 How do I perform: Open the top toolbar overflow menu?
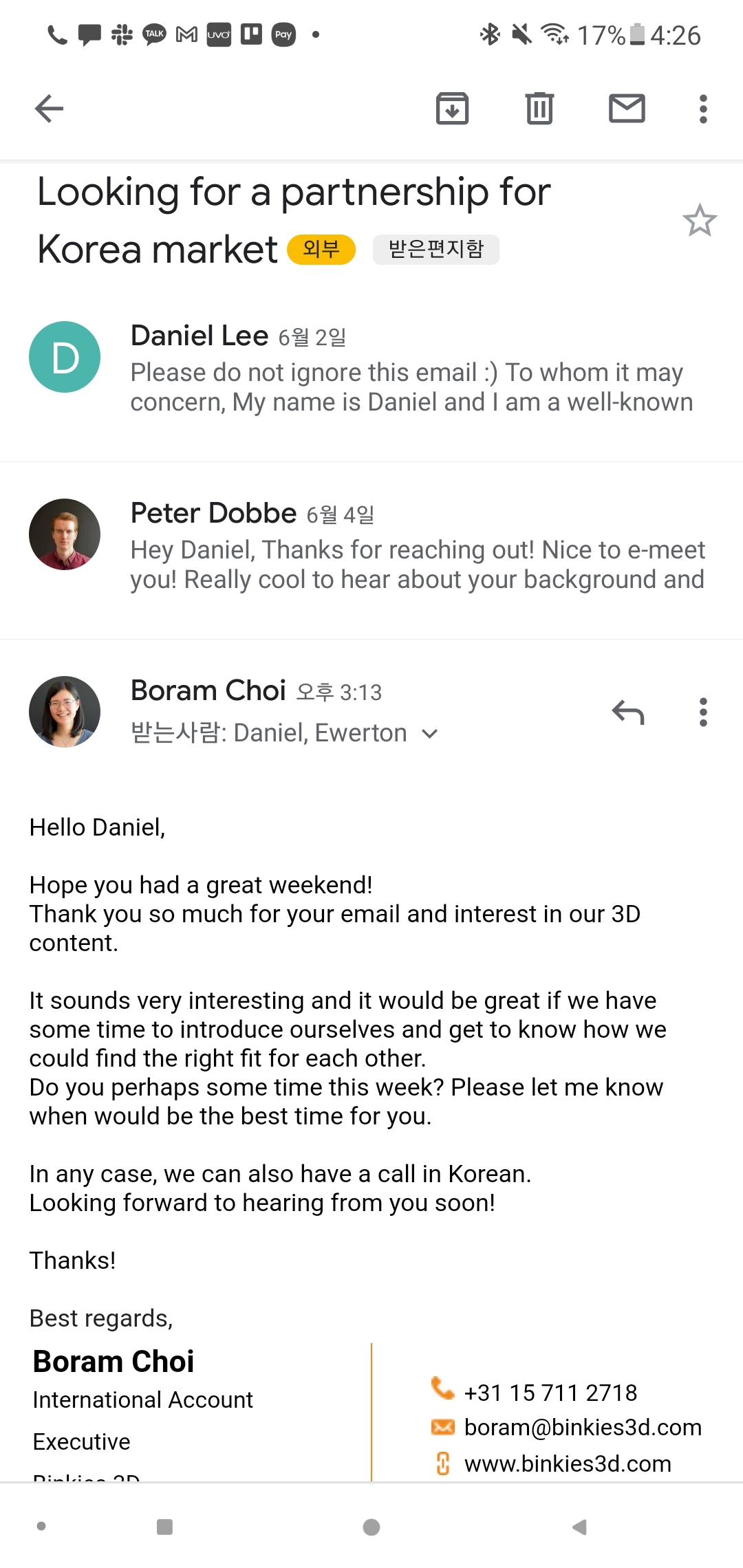[x=702, y=109]
